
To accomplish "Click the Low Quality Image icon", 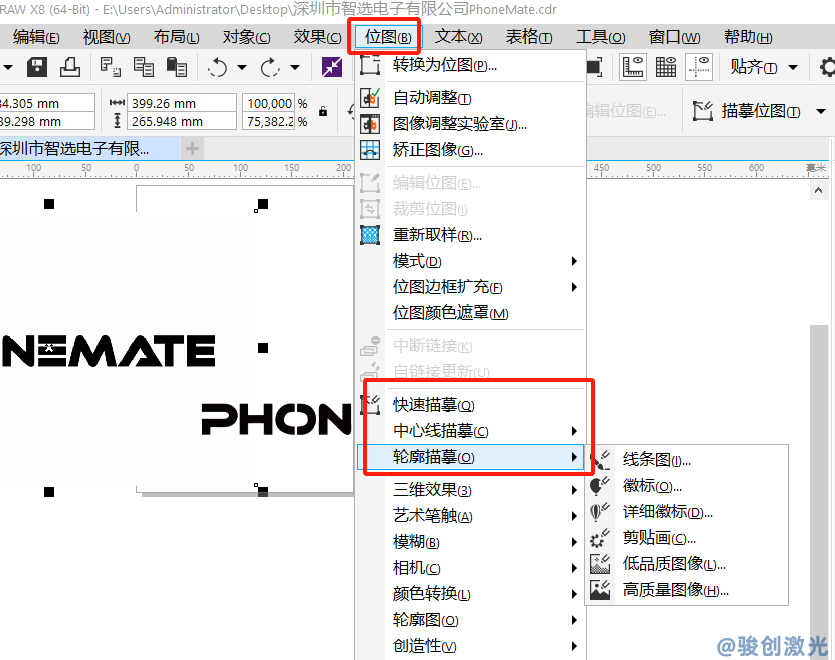I will click(x=600, y=564).
